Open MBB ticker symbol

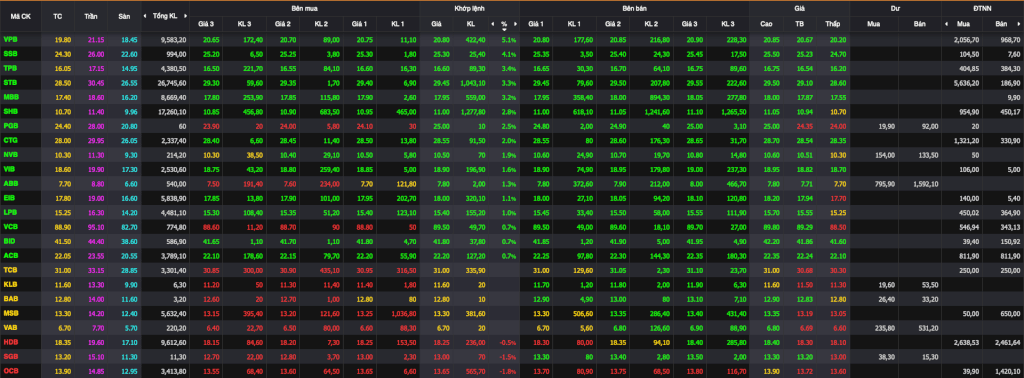pos(10,97)
